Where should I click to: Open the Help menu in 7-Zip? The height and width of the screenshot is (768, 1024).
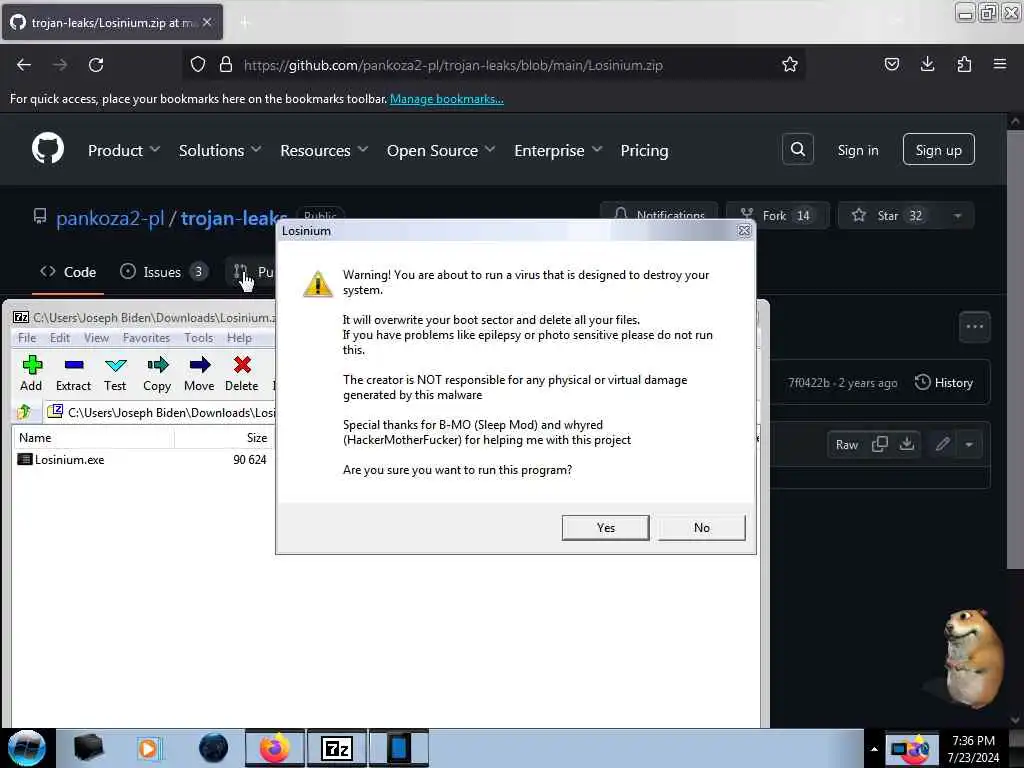pos(239,338)
